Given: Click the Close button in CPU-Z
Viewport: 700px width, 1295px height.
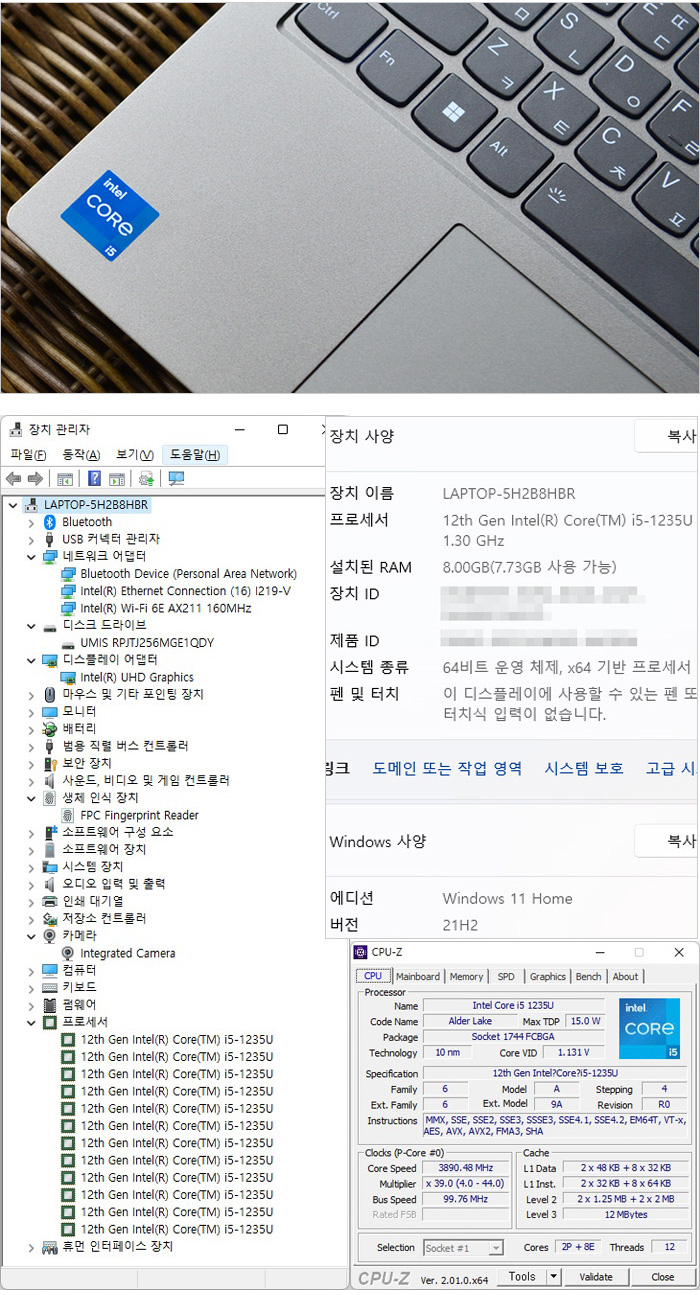Looking at the screenshot, I should [x=663, y=1277].
